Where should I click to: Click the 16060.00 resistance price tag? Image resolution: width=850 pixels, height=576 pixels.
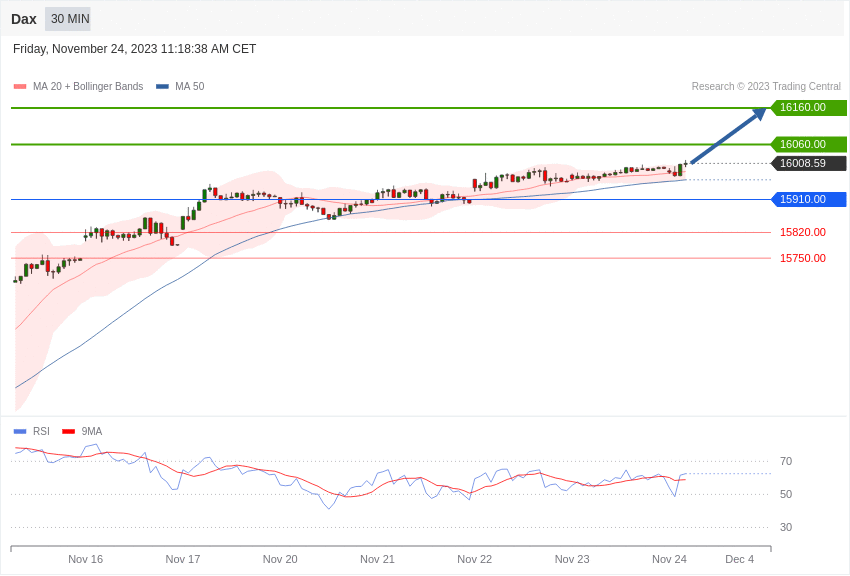808,145
